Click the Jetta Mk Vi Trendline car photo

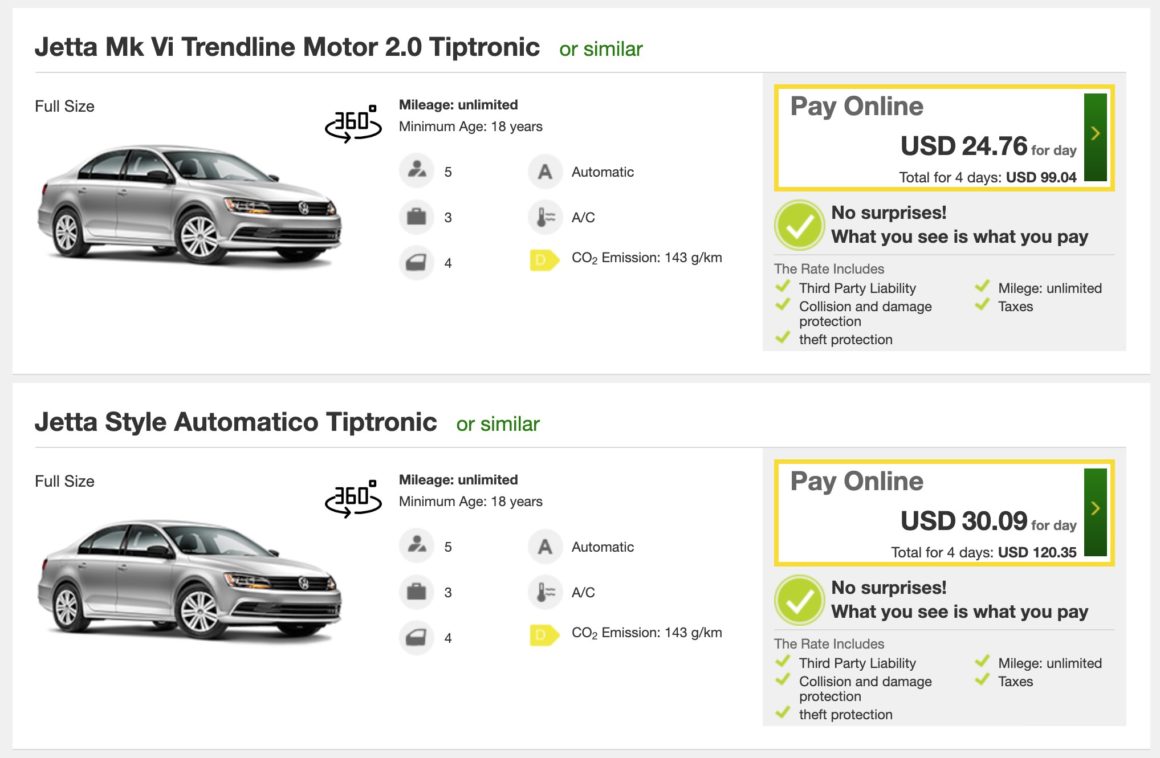point(190,203)
